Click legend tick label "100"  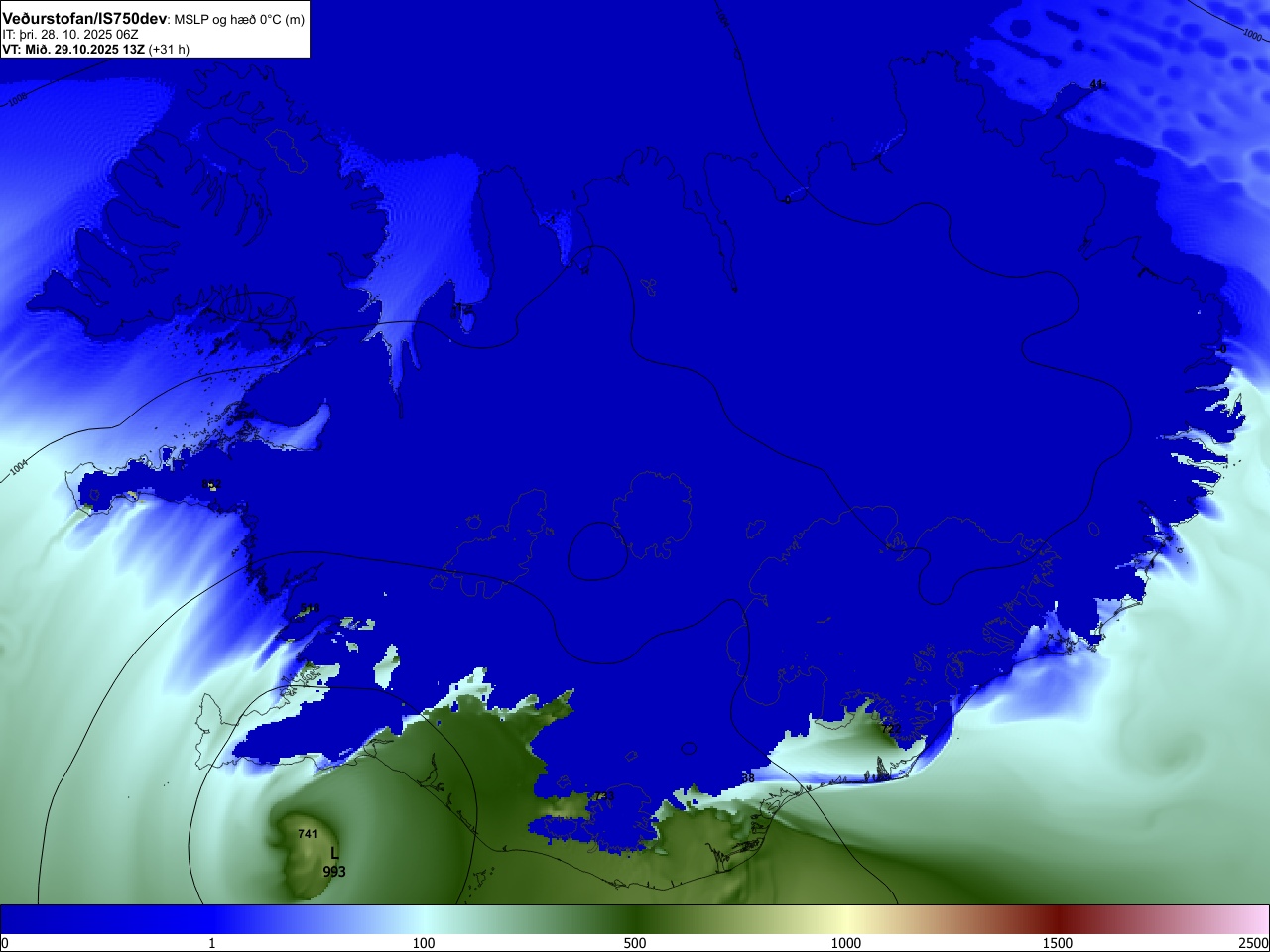click(x=424, y=943)
